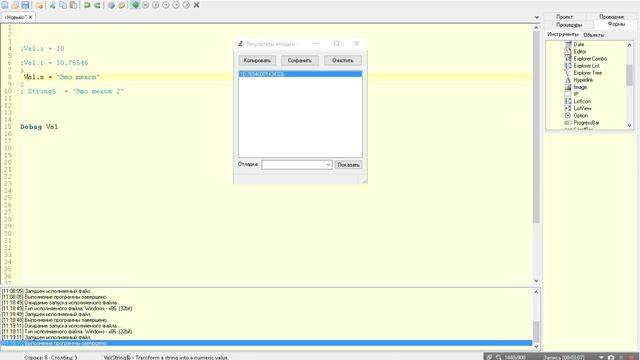Image resolution: width=640 pixels, height=360 pixels.
Task: Click line number 15 in the gutter
Action: pos(8,127)
